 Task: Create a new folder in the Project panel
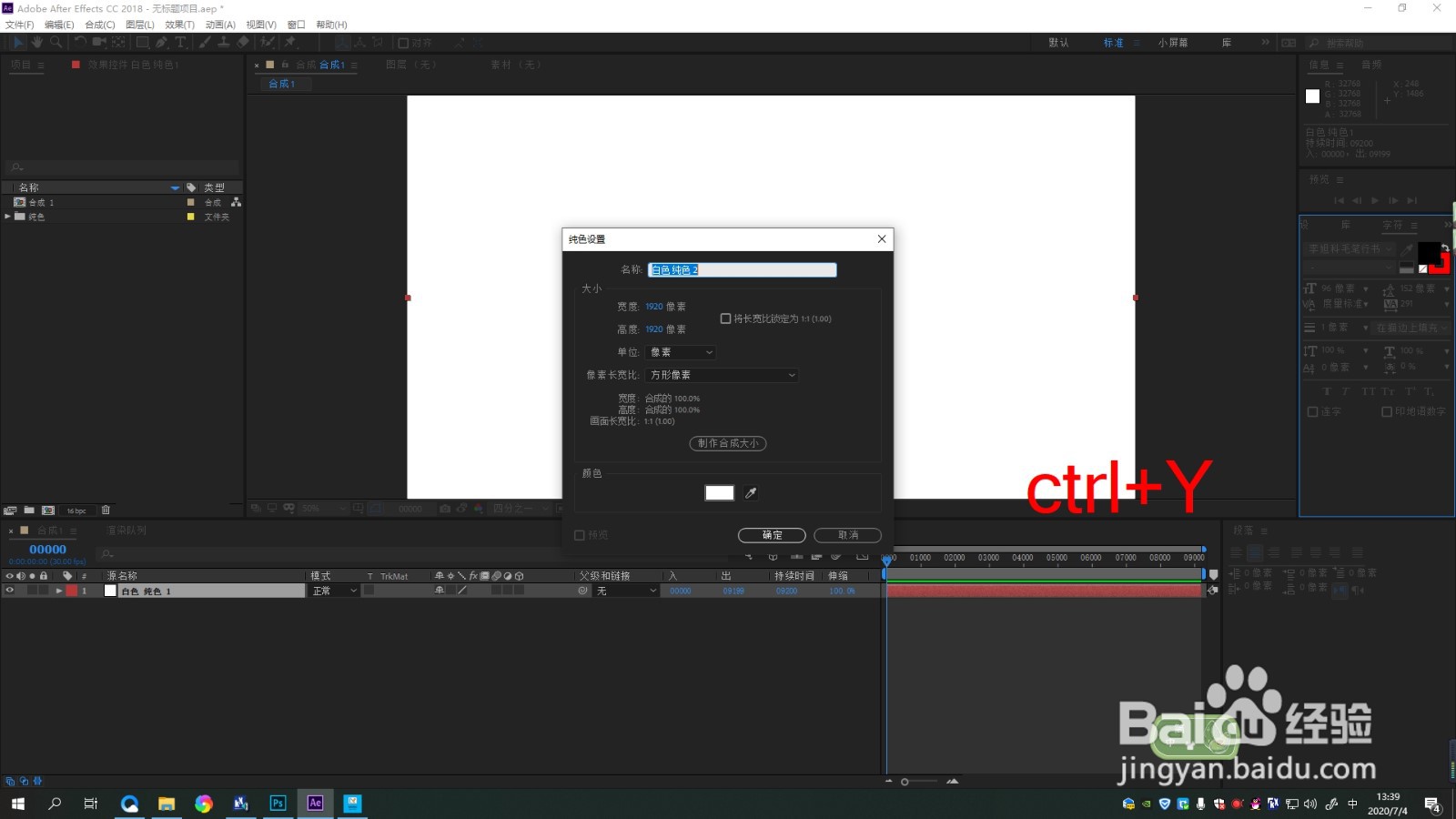(x=29, y=511)
